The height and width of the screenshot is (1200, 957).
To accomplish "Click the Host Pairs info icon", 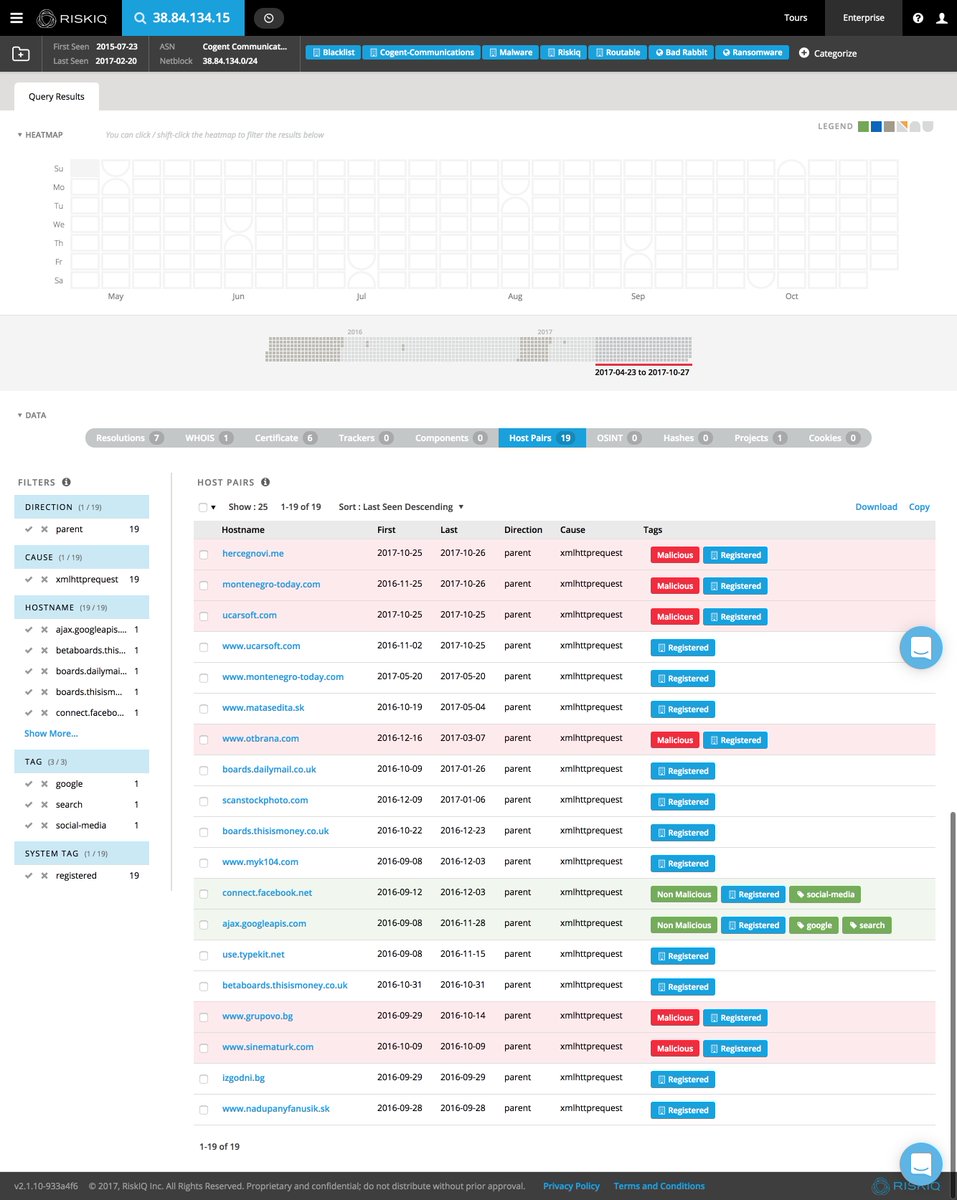I will point(266,482).
